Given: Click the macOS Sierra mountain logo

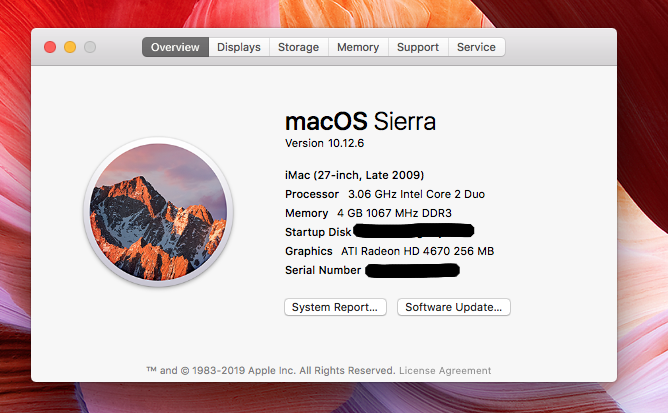Looking at the screenshot, I should pos(158,212).
